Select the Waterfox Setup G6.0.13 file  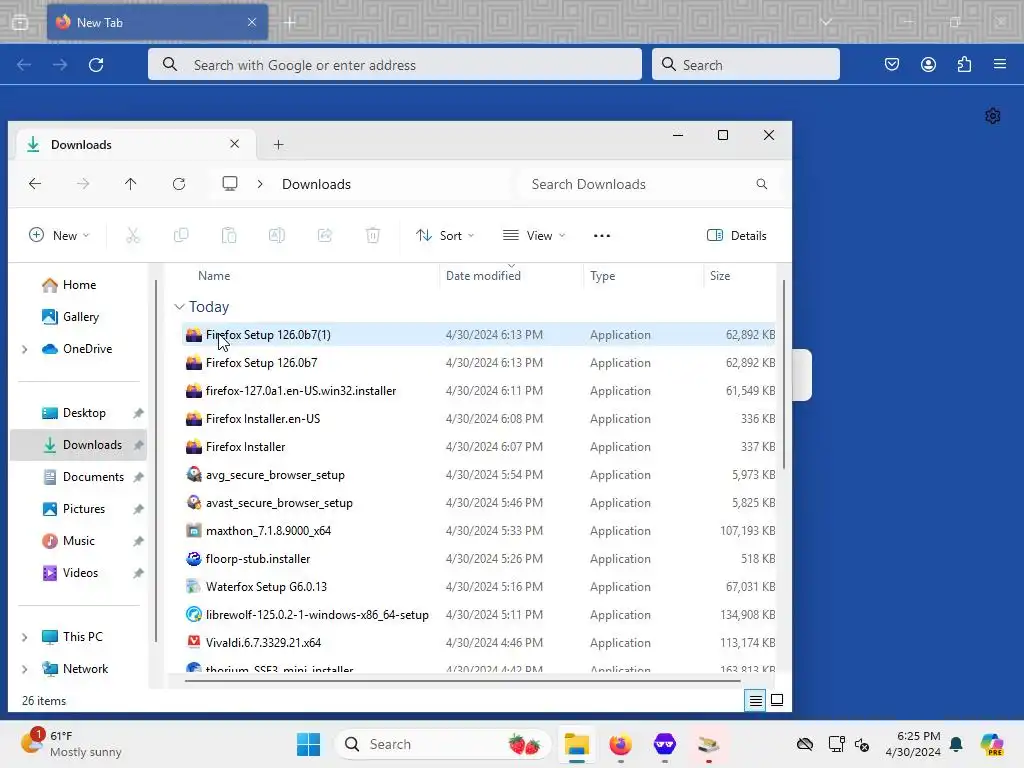[x=478, y=586]
